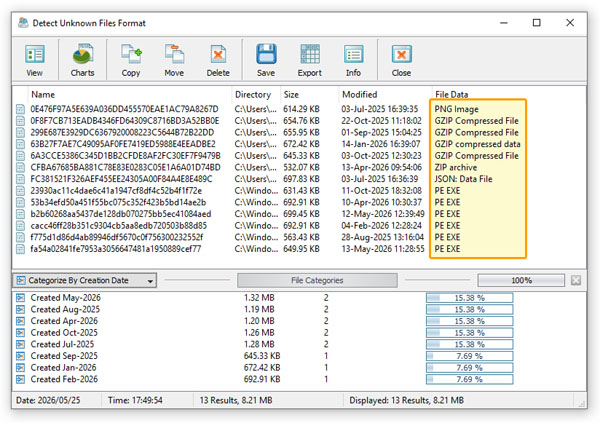
Task: Open the Categorize By Creation Date dropdown
Action: pyautogui.click(x=85, y=281)
